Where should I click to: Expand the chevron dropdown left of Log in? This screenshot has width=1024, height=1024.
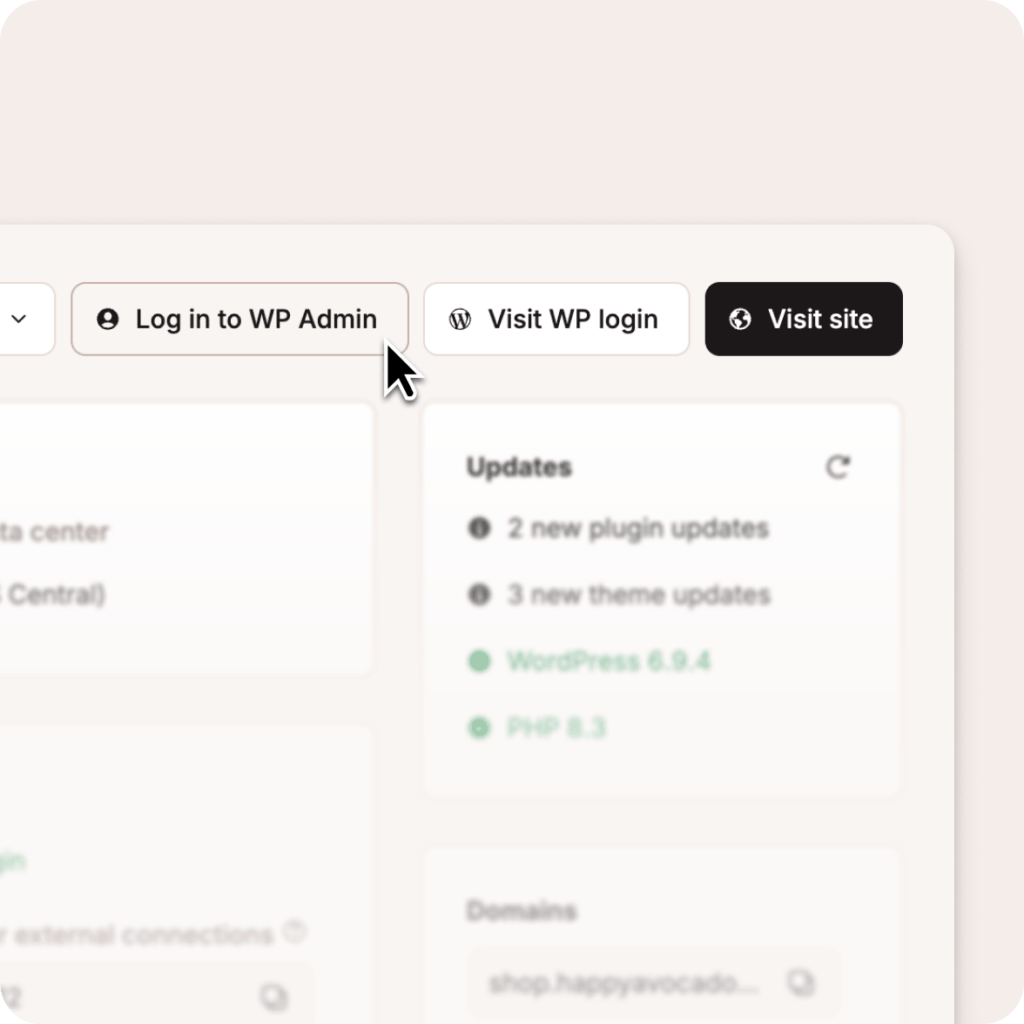click(19, 319)
